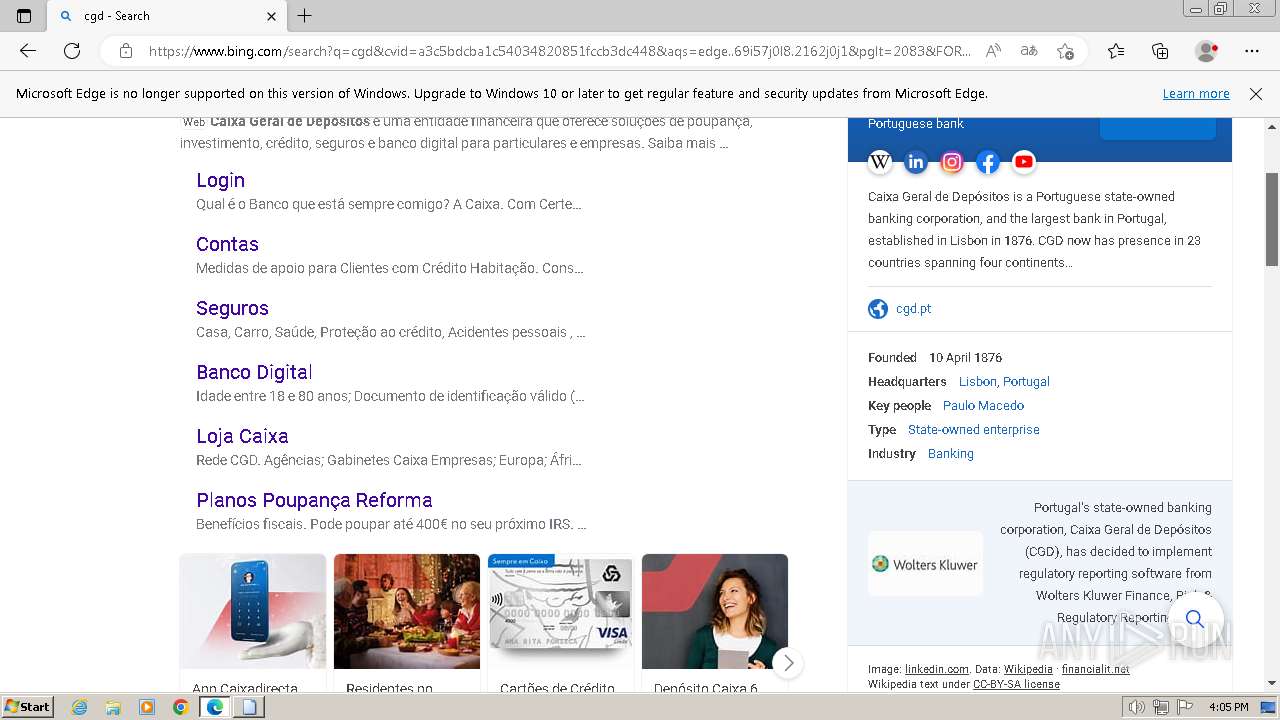Open File Explorer from the taskbar

click(x=113, y=707)
